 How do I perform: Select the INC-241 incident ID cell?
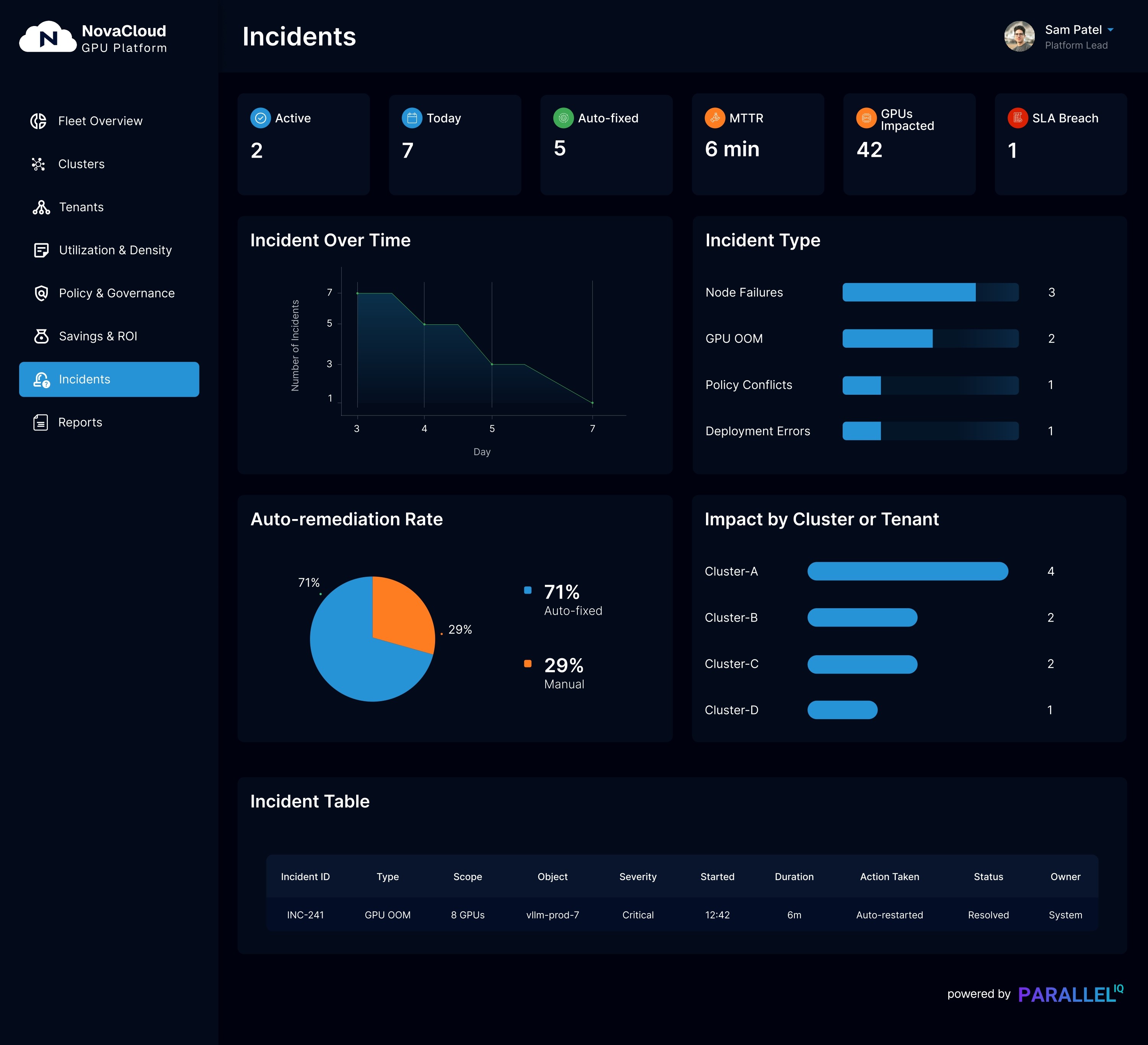[305, 915]
